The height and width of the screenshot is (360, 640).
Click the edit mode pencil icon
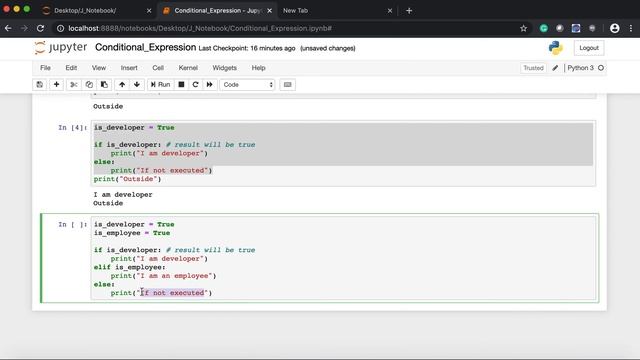point(555,68)
